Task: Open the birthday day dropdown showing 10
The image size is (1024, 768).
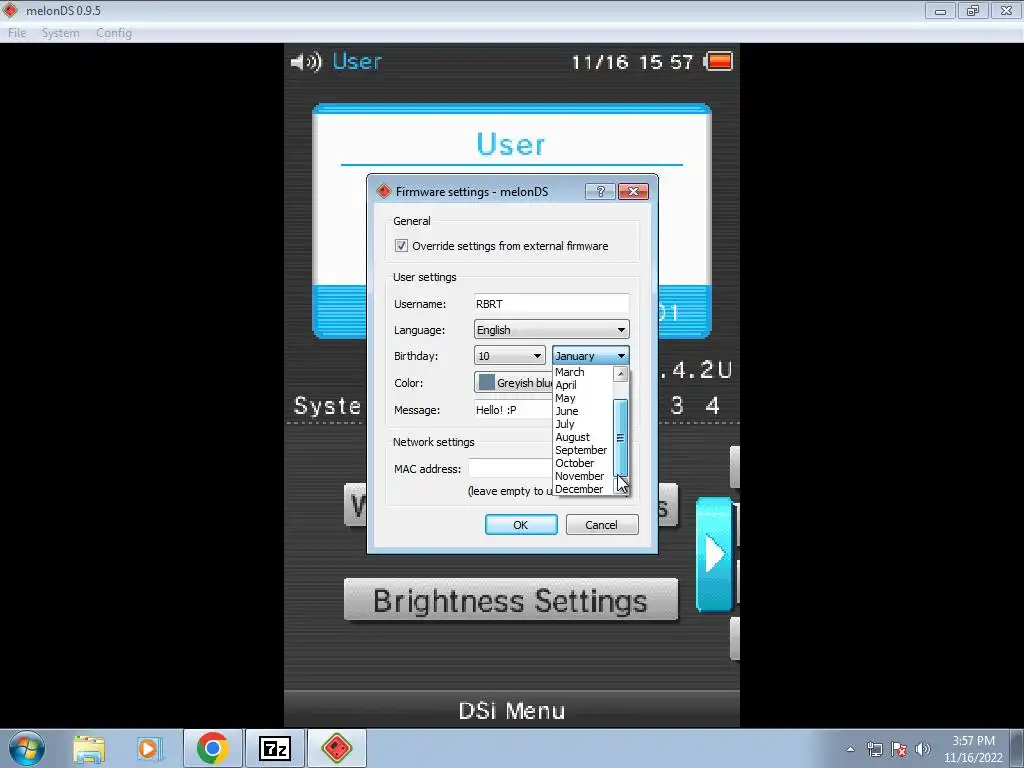Action: [x=509, y=356]
